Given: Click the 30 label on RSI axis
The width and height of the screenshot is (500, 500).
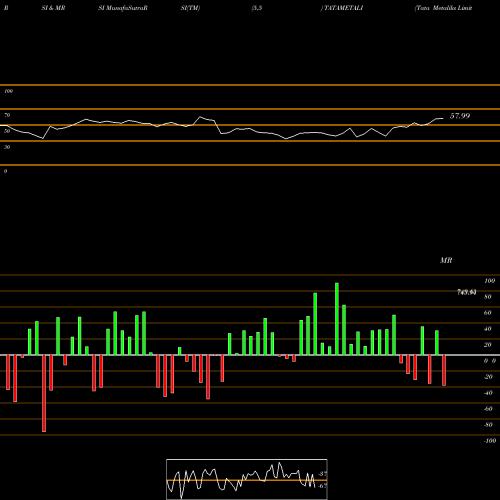Looking at the screenshot, I should [7, 147].
